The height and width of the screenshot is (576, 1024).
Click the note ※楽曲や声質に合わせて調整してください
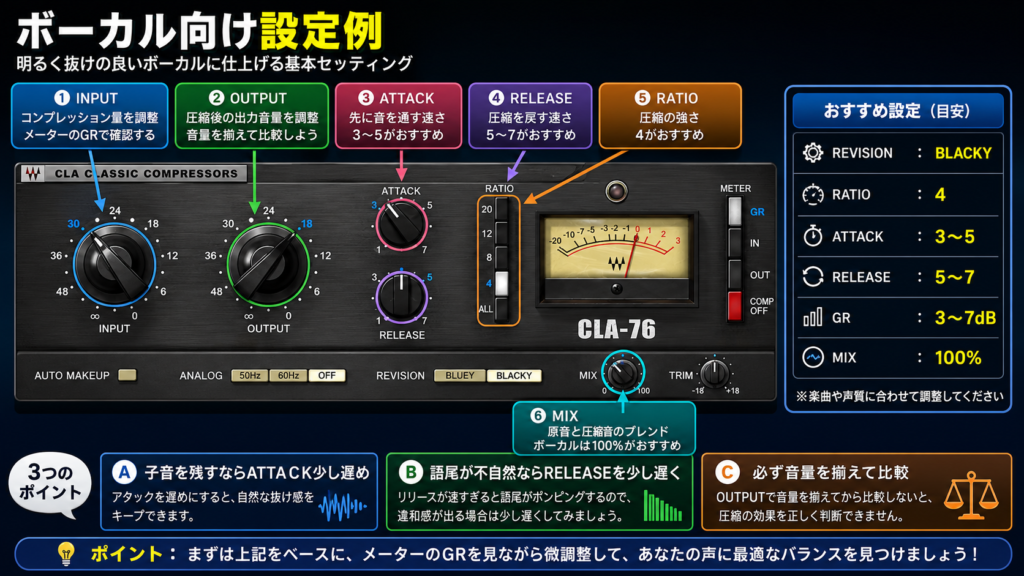click(900, 396)
